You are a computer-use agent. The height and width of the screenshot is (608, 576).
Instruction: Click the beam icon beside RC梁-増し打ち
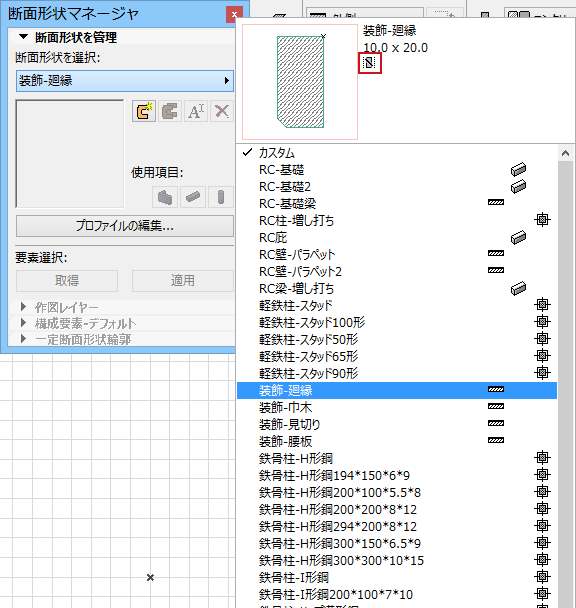(519, 288)
